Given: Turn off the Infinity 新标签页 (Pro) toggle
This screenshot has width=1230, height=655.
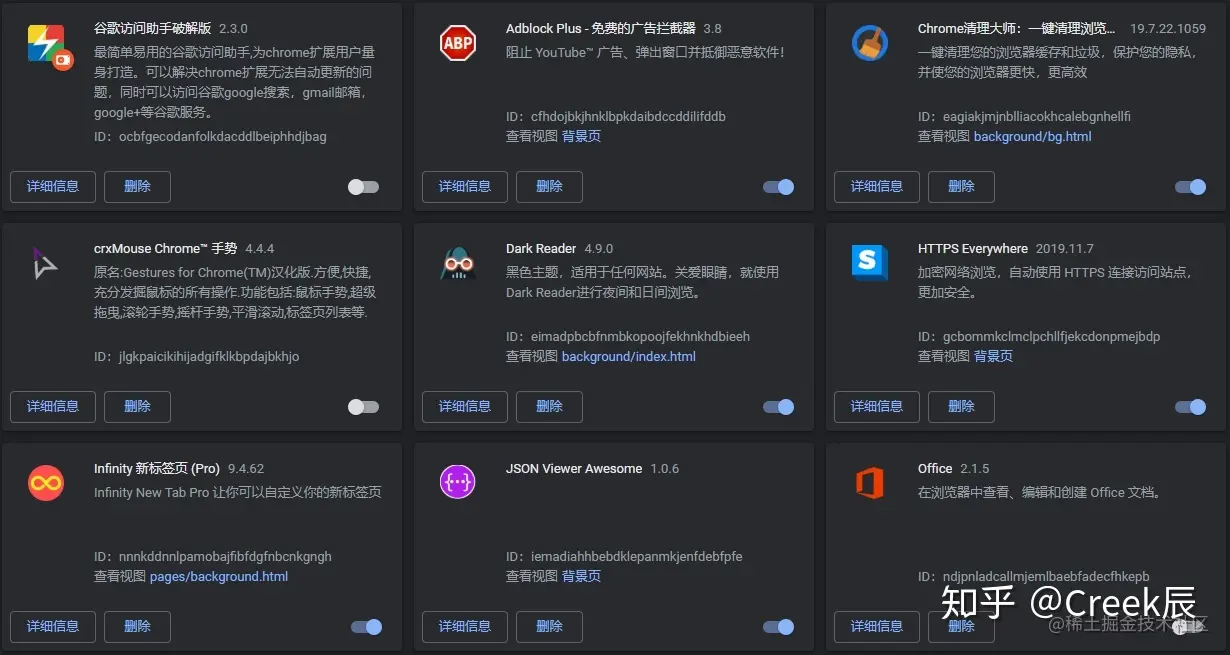Looking at the screenshot, I should tap(366, 627).
